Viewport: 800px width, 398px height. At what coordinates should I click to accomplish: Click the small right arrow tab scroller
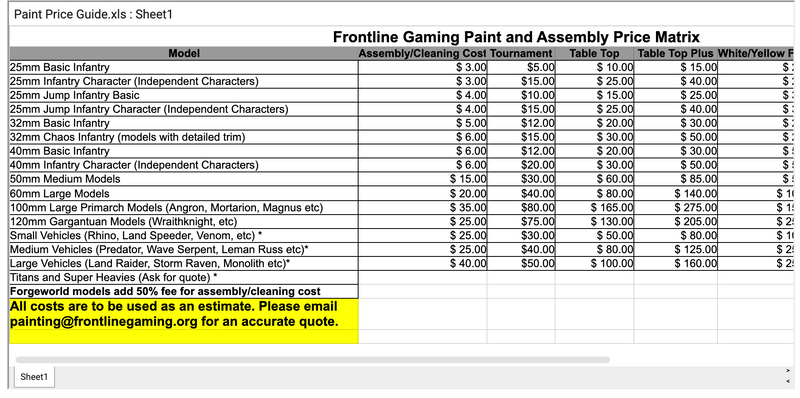click(x=789, y=370)
